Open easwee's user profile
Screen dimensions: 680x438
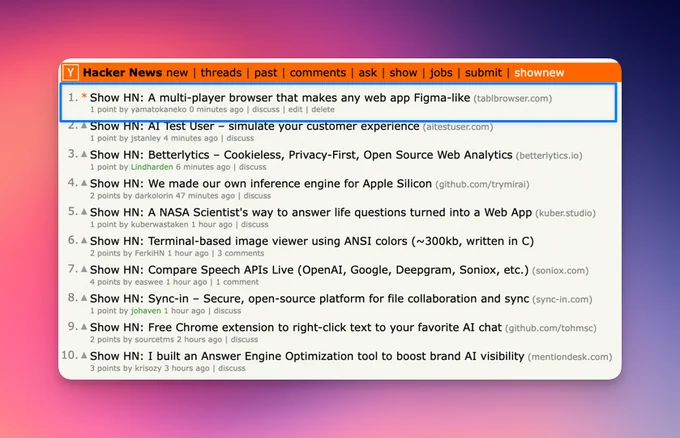pos(149,282)
